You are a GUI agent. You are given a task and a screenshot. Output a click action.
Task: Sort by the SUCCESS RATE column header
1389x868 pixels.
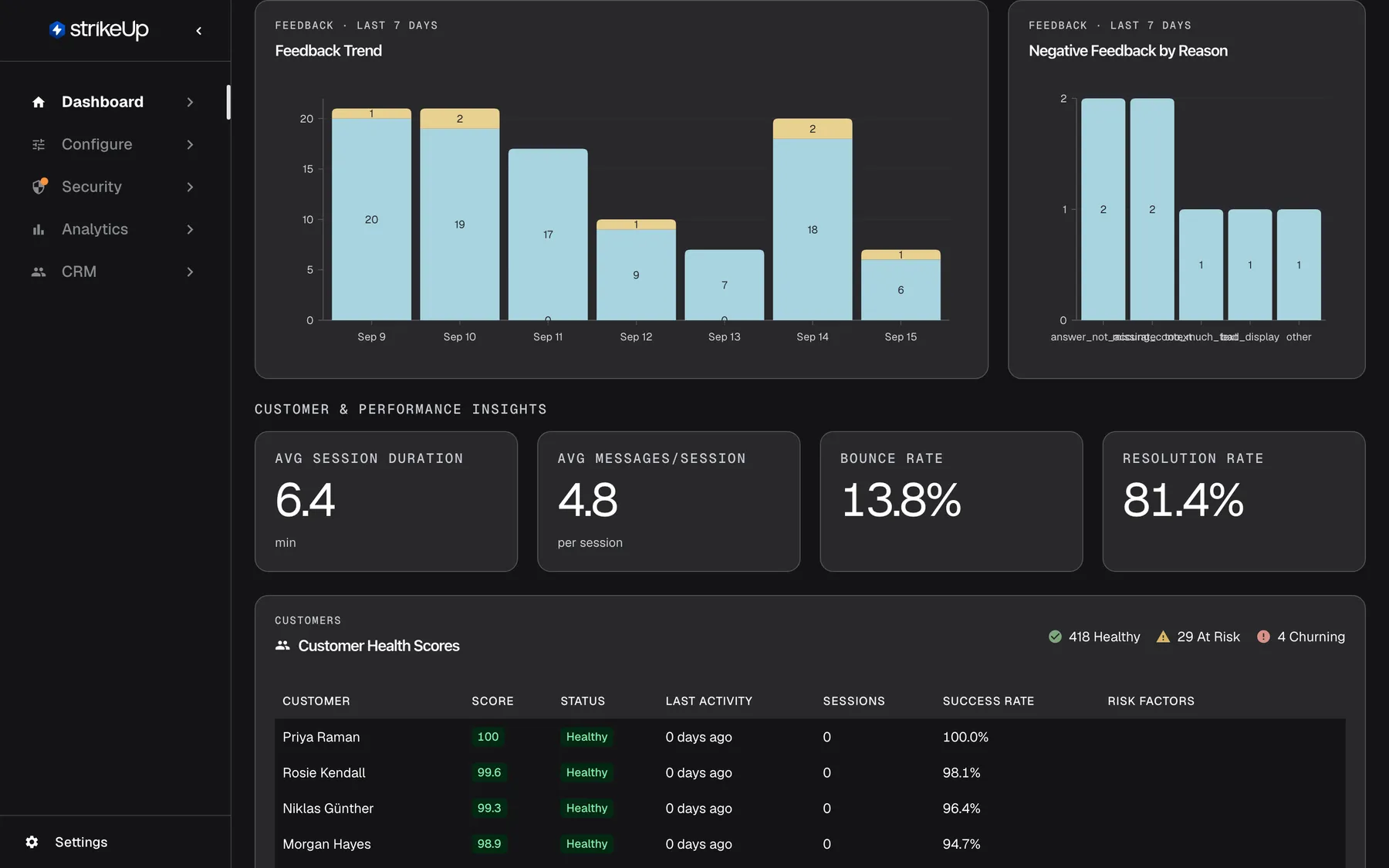(x=988, y=701)
